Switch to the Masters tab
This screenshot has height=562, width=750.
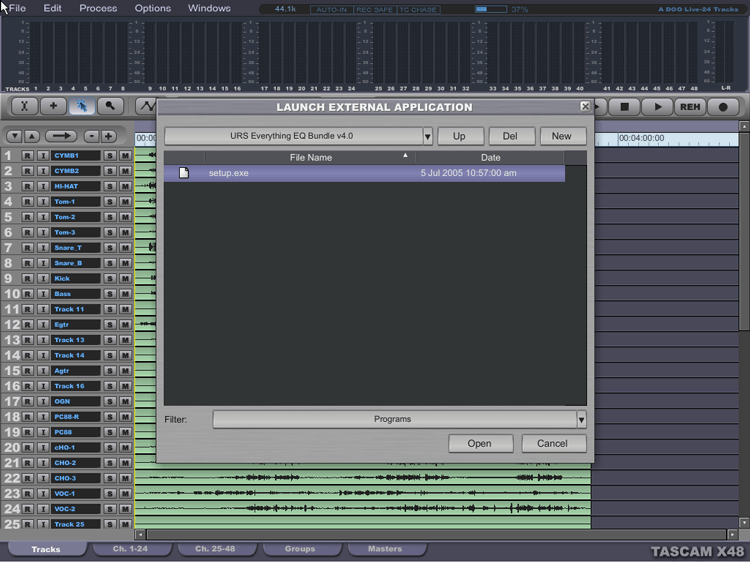click(385, 549)
